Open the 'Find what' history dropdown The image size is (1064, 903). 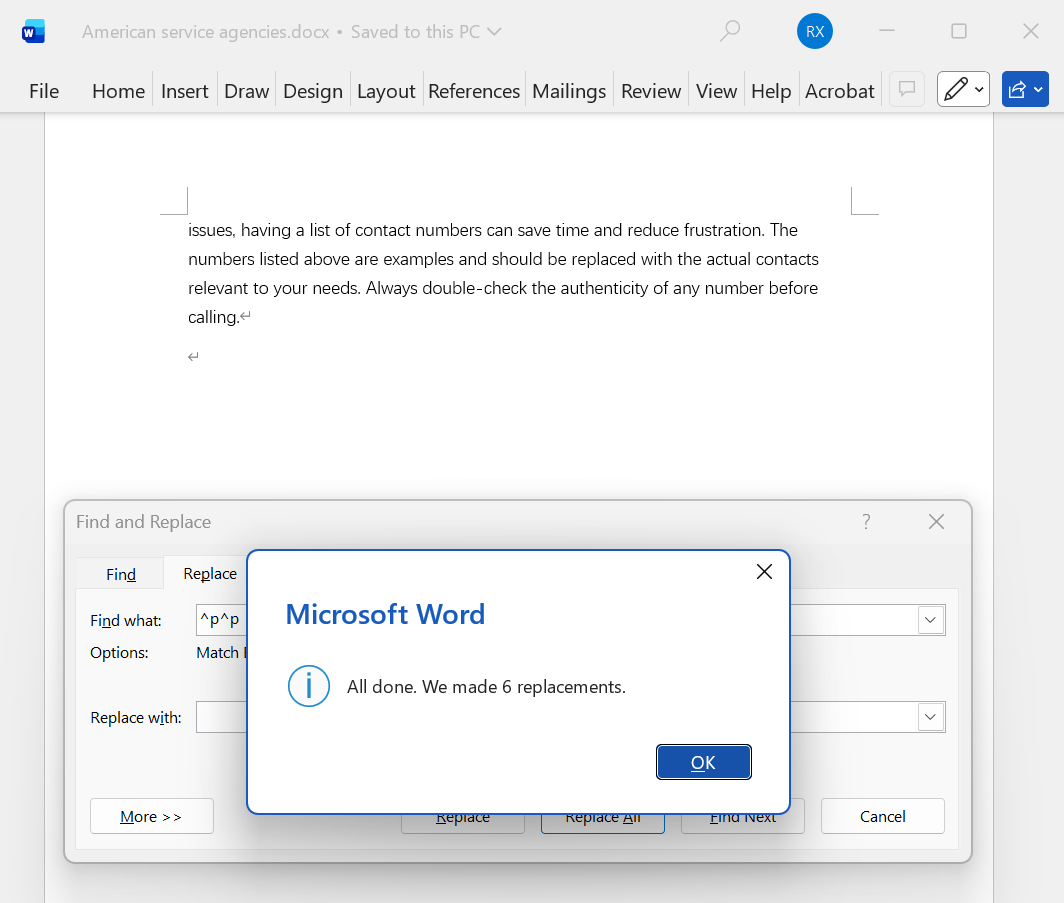tap(930, 620)
